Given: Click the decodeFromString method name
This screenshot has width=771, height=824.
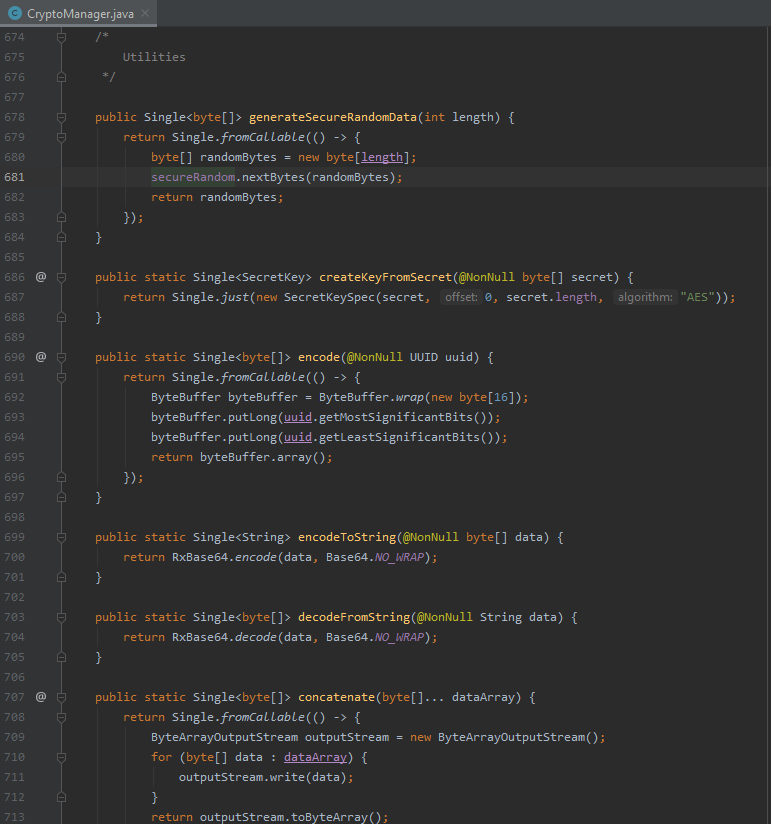Looking at the screenshot, I should coord(354,617).
